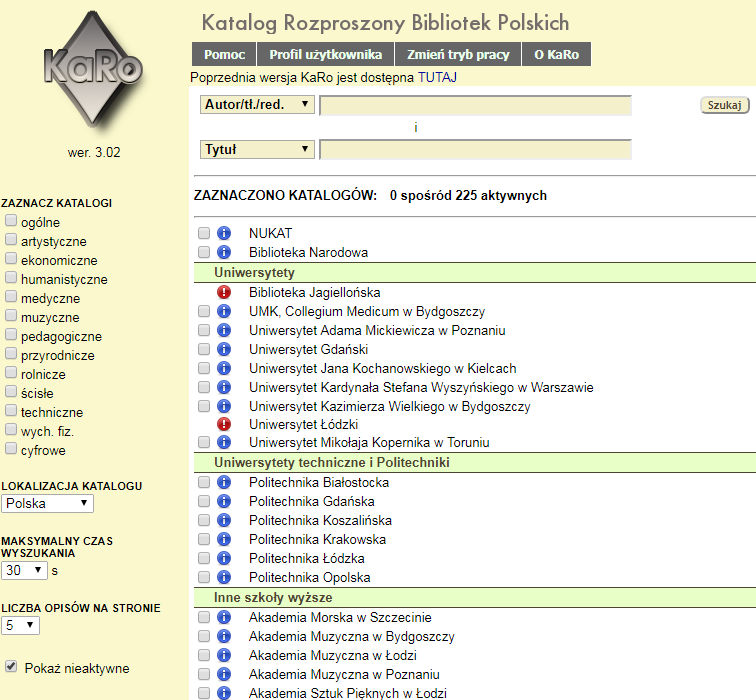
Task: Check the rolnicze catalog category
Action: click(x=11, y=372)
